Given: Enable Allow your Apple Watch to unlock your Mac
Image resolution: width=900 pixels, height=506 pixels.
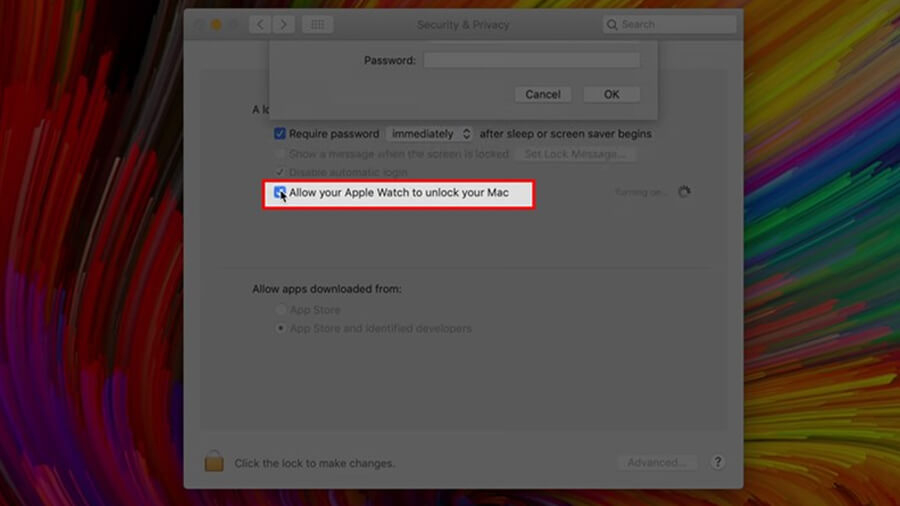Looking at the screenshot, I should 280,192.
